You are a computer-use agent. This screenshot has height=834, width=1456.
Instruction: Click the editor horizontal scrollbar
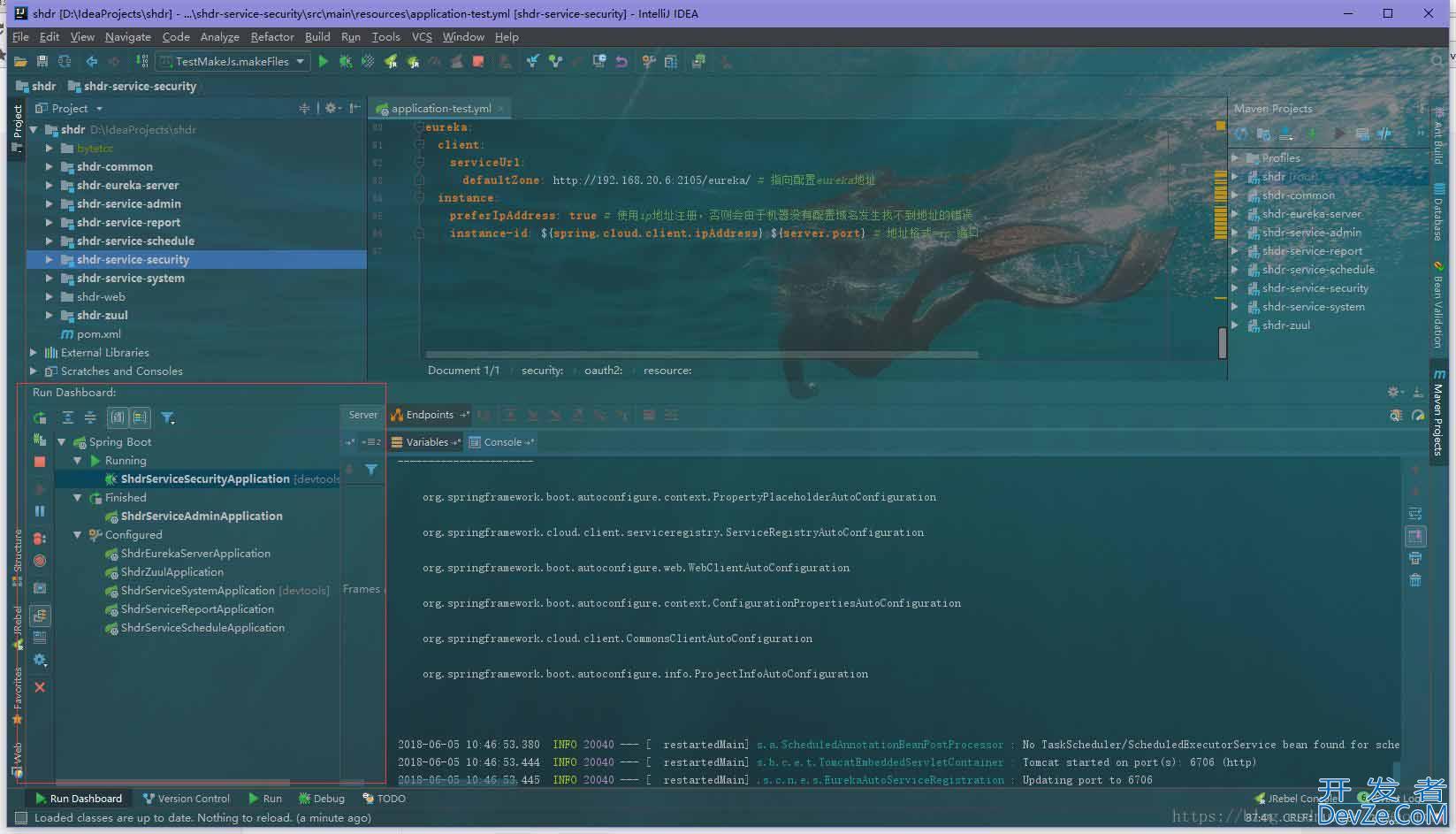[701, 355]
